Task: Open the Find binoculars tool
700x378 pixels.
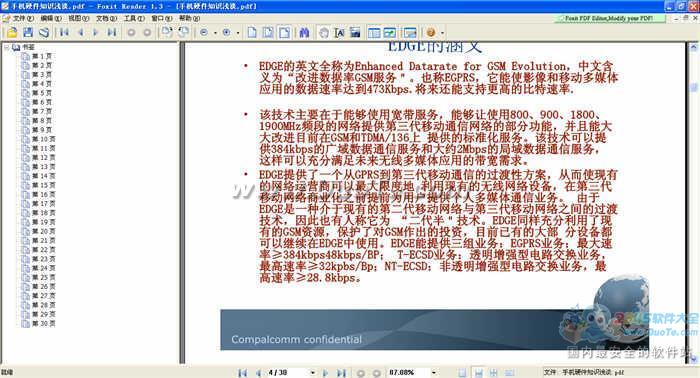Action: 304,33
